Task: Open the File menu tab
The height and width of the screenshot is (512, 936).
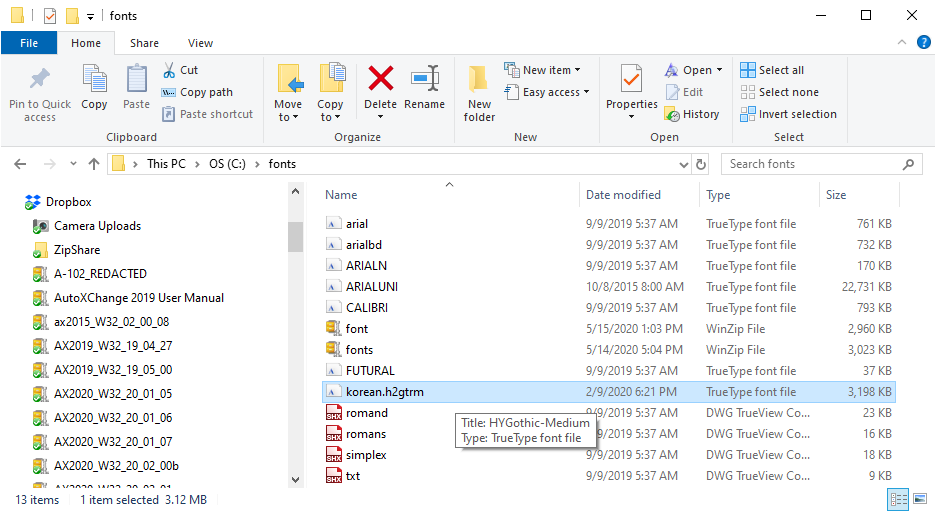Action: tap(29, 43)
